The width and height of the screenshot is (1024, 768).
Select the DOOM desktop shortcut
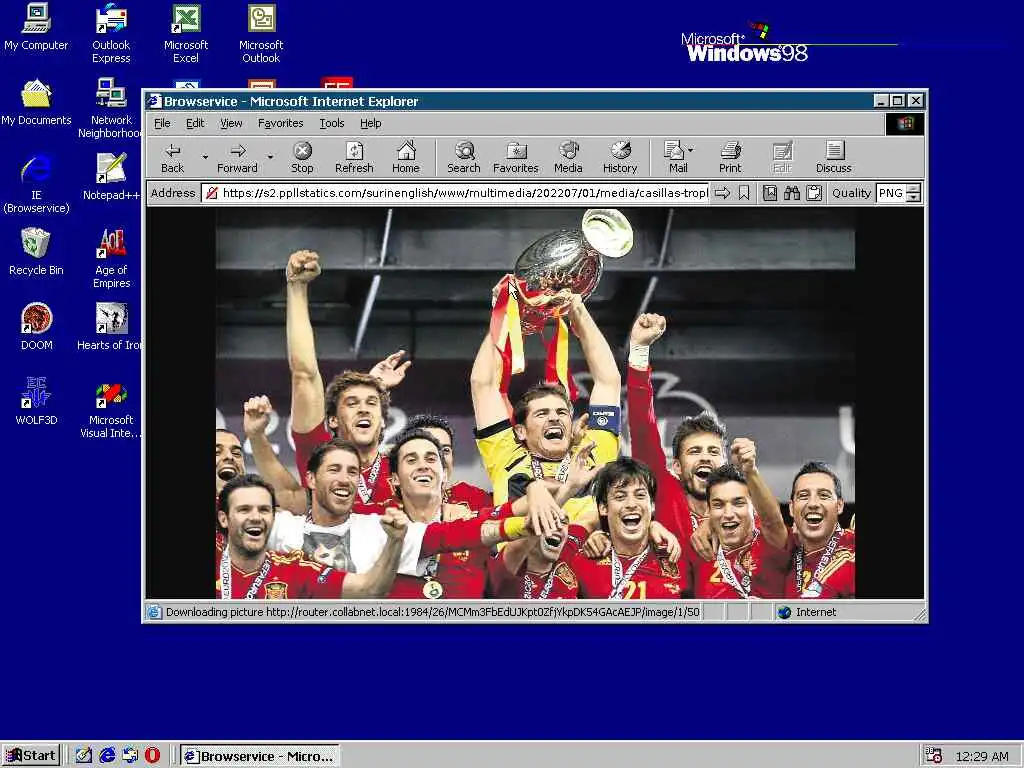click(36, 327)
